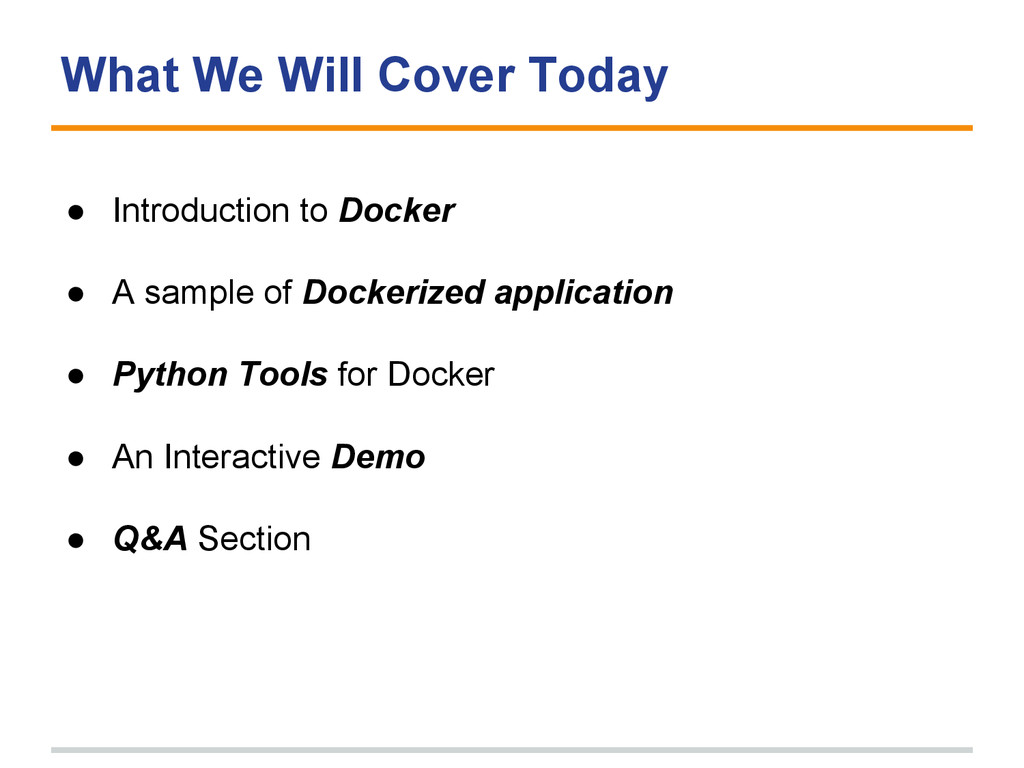Click the bold word 'Demo'
The width and height of the screenshot is (1024, 768).
[378, 456]
